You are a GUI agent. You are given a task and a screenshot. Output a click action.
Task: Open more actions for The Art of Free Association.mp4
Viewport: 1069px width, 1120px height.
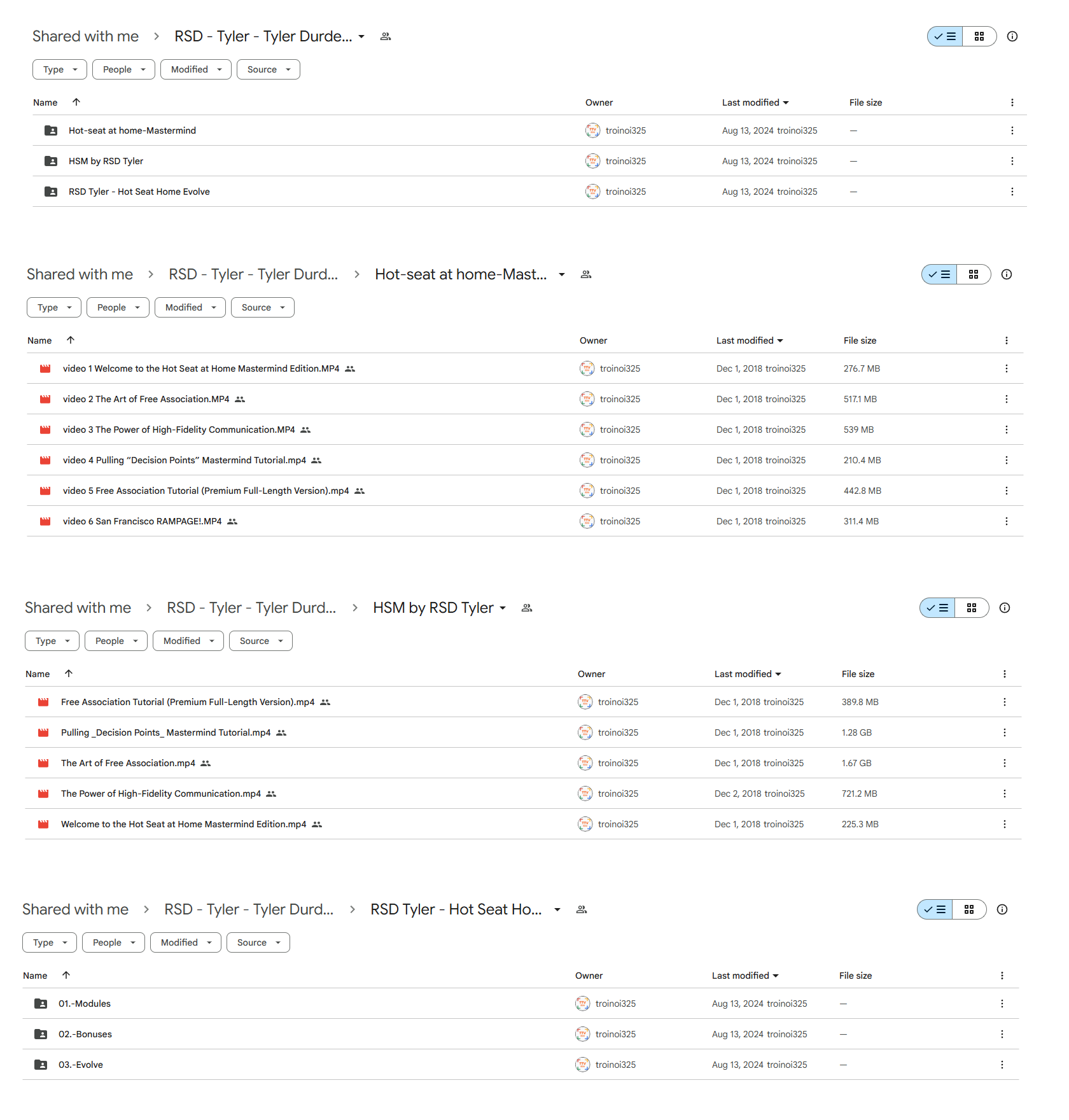[x=1004, y=763]
